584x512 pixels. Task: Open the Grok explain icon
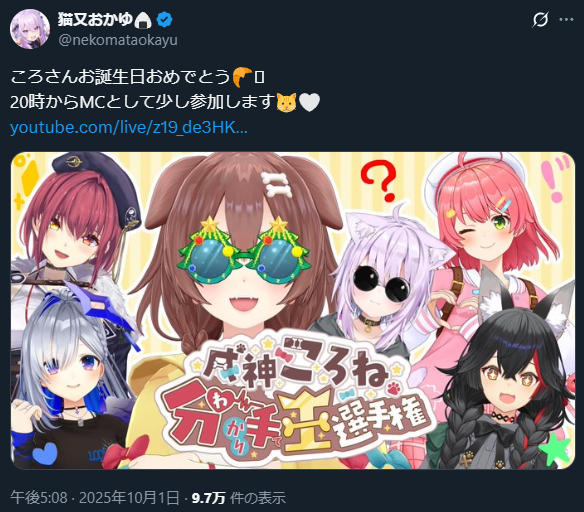tap(540, 19)
